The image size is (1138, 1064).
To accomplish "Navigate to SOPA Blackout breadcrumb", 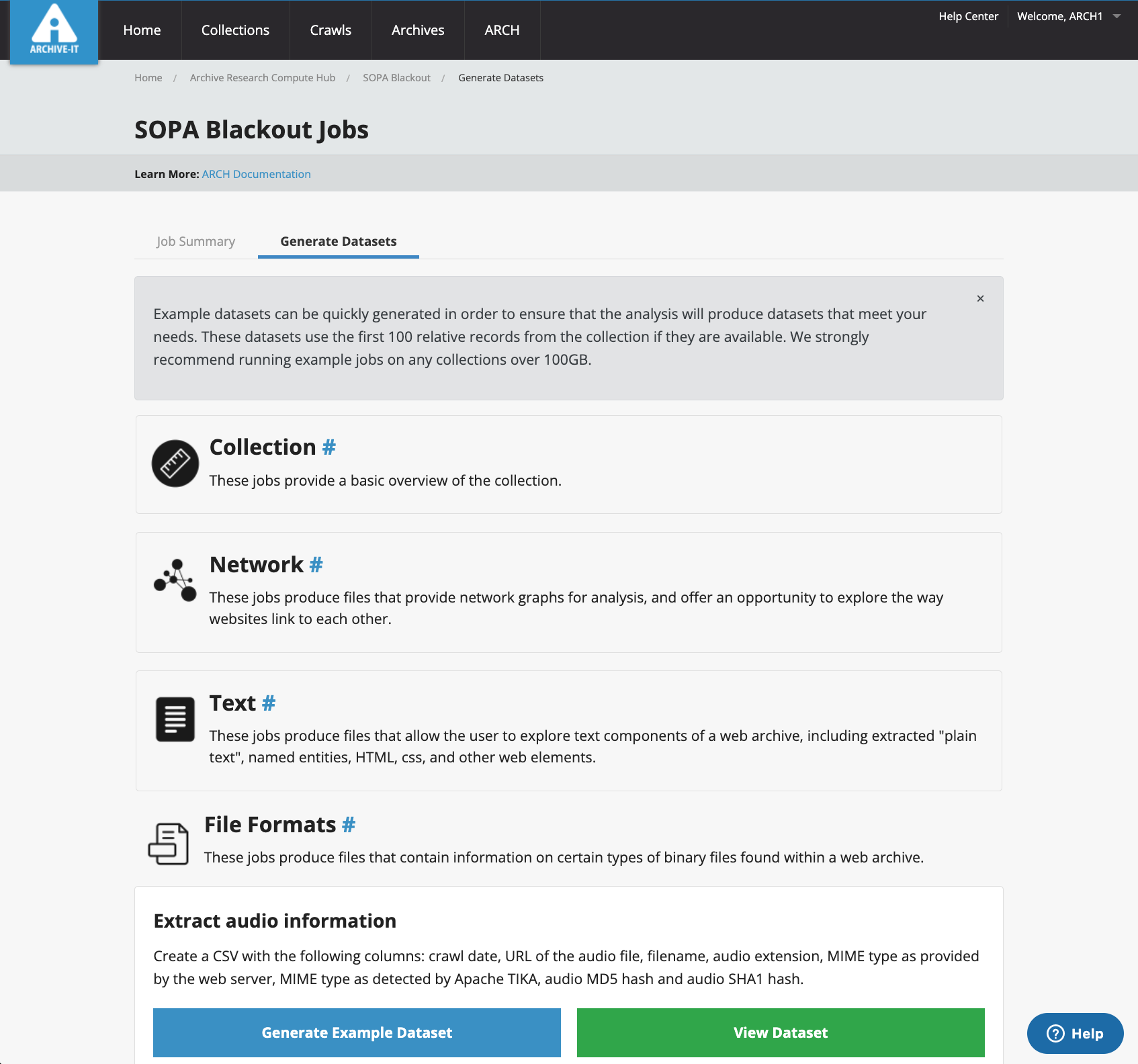I will [x=396, y=78].
